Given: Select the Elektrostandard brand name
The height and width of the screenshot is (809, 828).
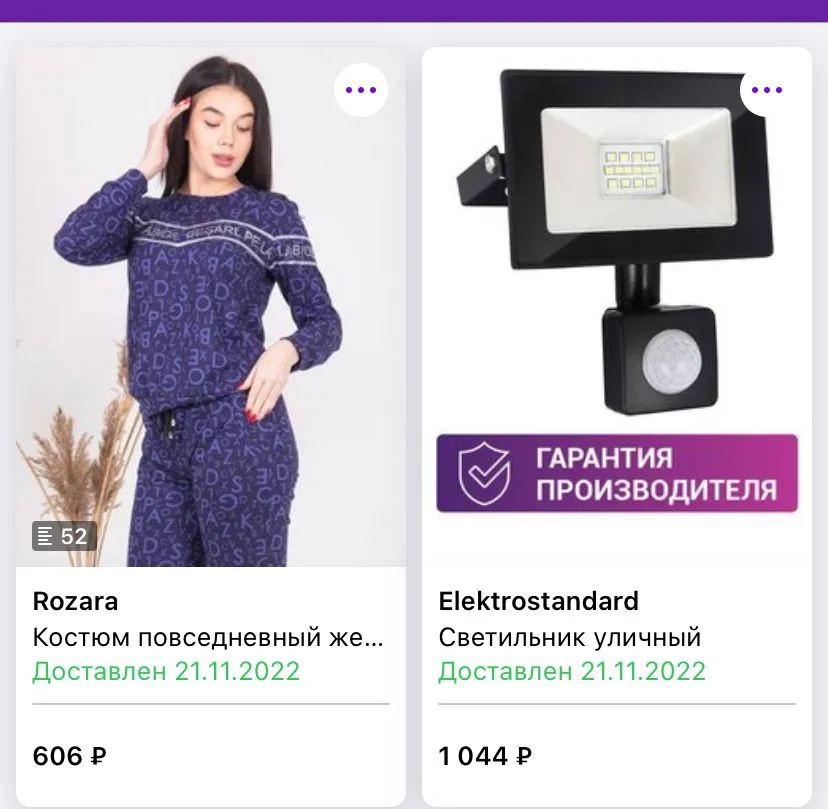Looking at the screenshot, I should [539, 601].
